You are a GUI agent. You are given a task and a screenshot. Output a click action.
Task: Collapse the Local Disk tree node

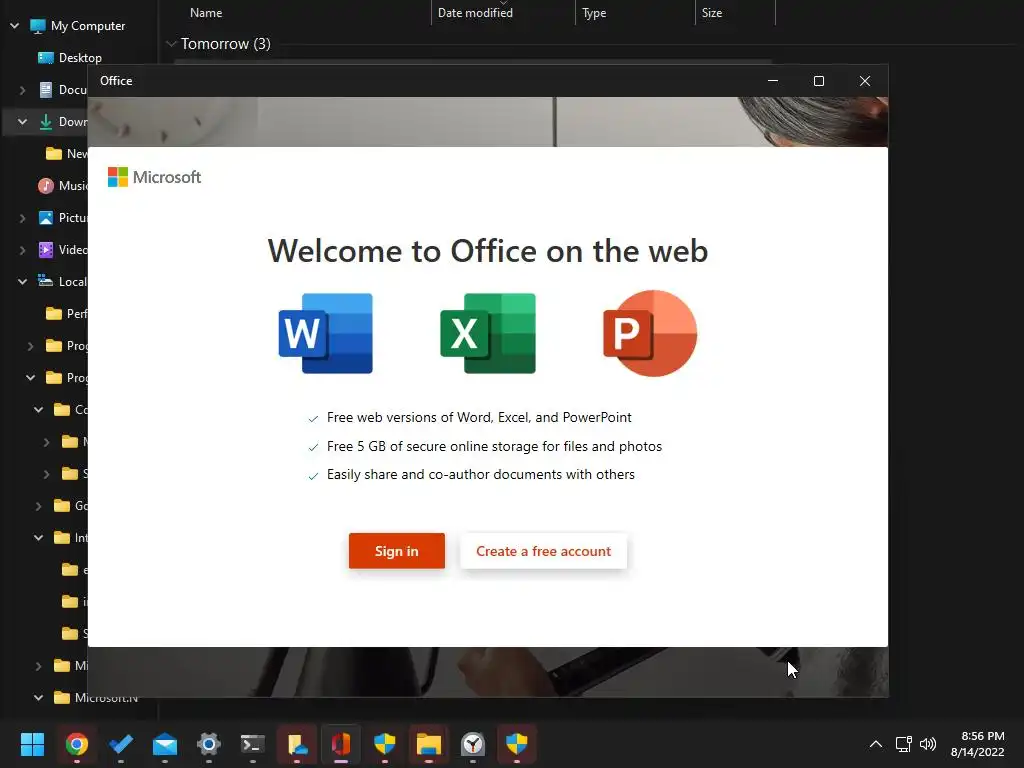click(22, 281)
